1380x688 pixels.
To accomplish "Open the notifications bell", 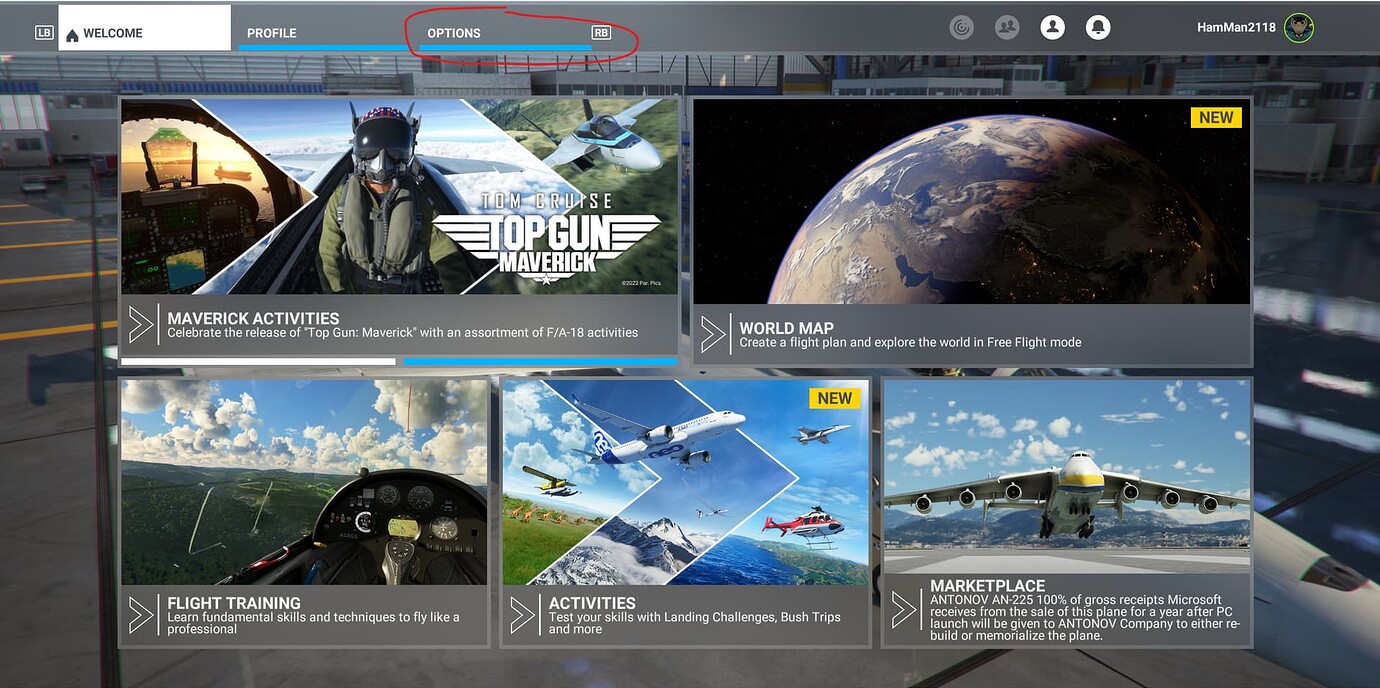I will tap(1098, 28).
